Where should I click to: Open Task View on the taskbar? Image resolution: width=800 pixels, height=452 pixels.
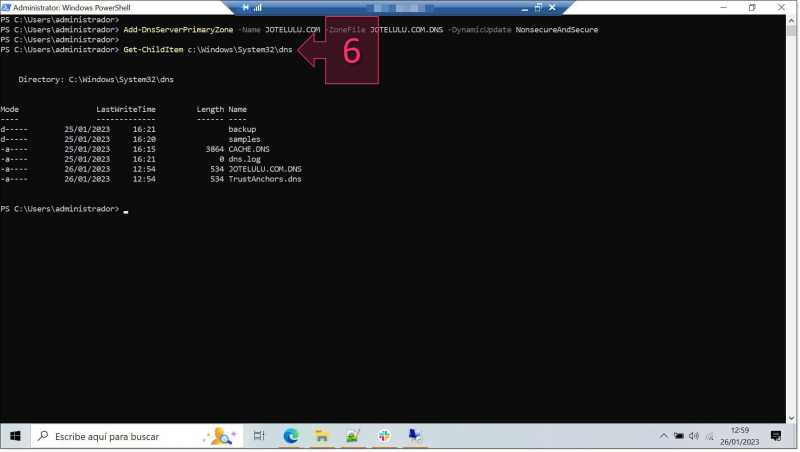coord(259,436)
